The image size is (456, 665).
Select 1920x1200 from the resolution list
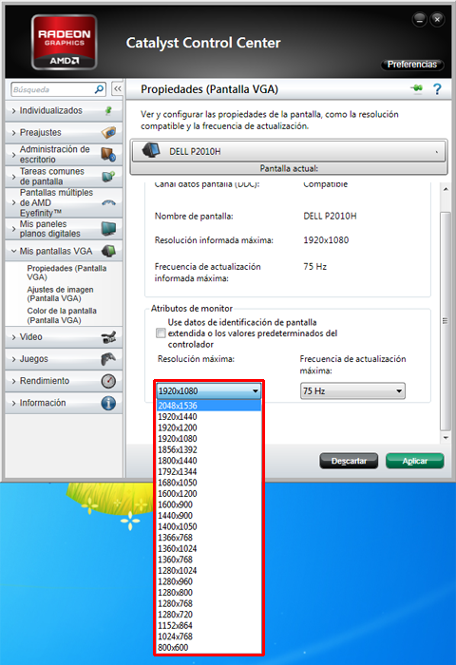[209, 428]
